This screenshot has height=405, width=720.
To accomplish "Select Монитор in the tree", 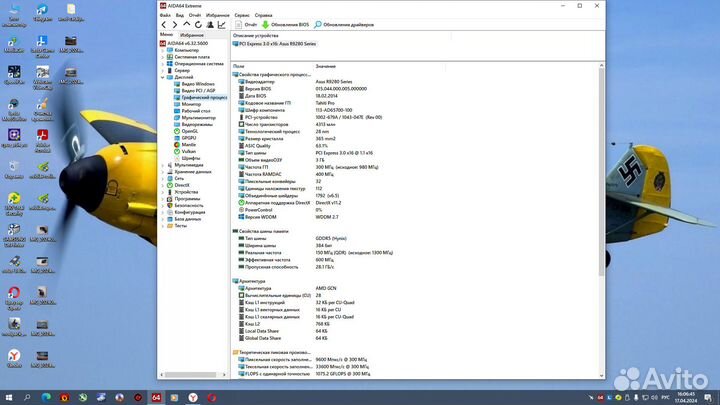I will 187,104.
